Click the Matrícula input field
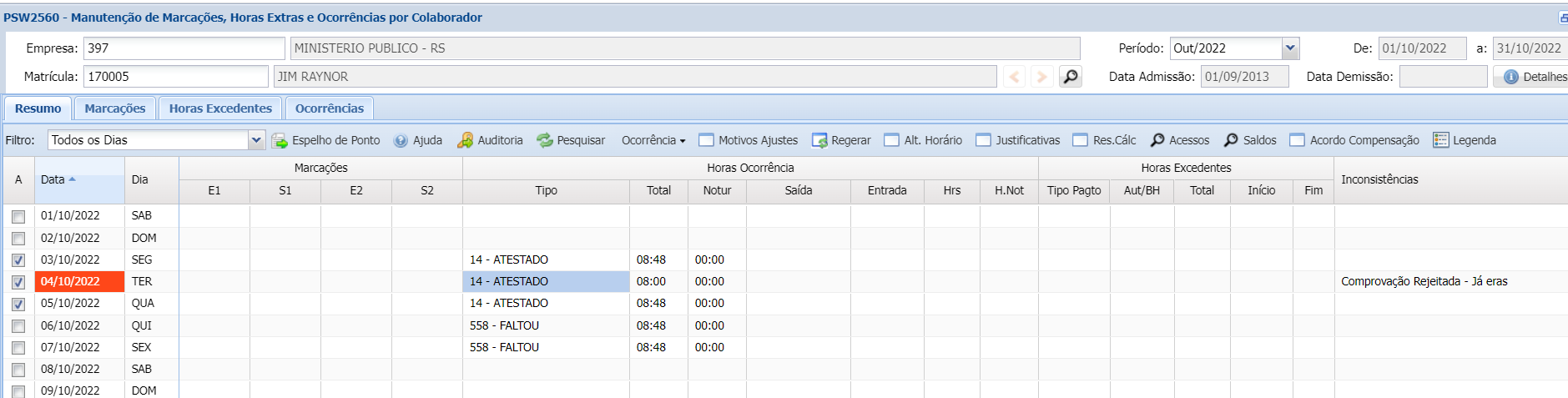This screenshot has height=398, width=1568. pyautogui.click(x=175, y=77)
